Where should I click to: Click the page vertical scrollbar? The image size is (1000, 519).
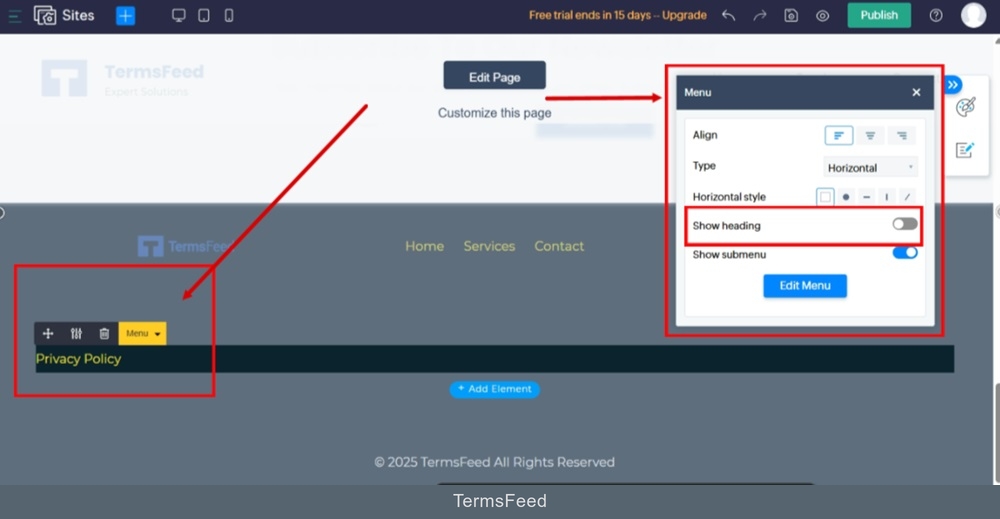click(x=996, y=434)
